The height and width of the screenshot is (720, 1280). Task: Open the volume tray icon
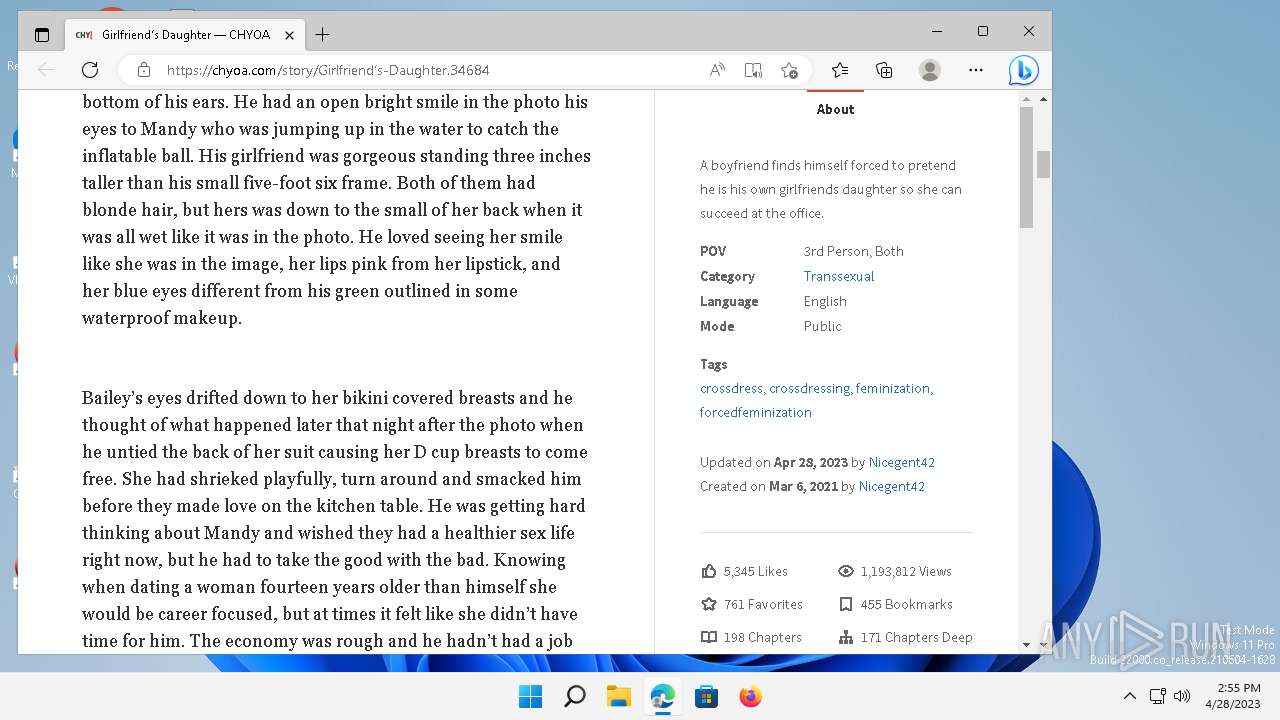tap(1181, 696)
